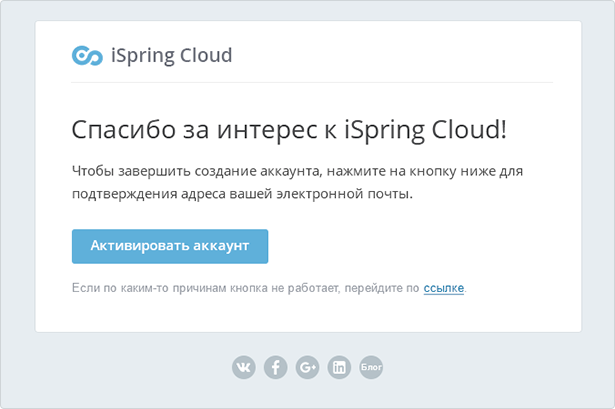The height and width of the screenshot is (409, 615).
Task: Open the VK social icon
Action: coord(244,367)
